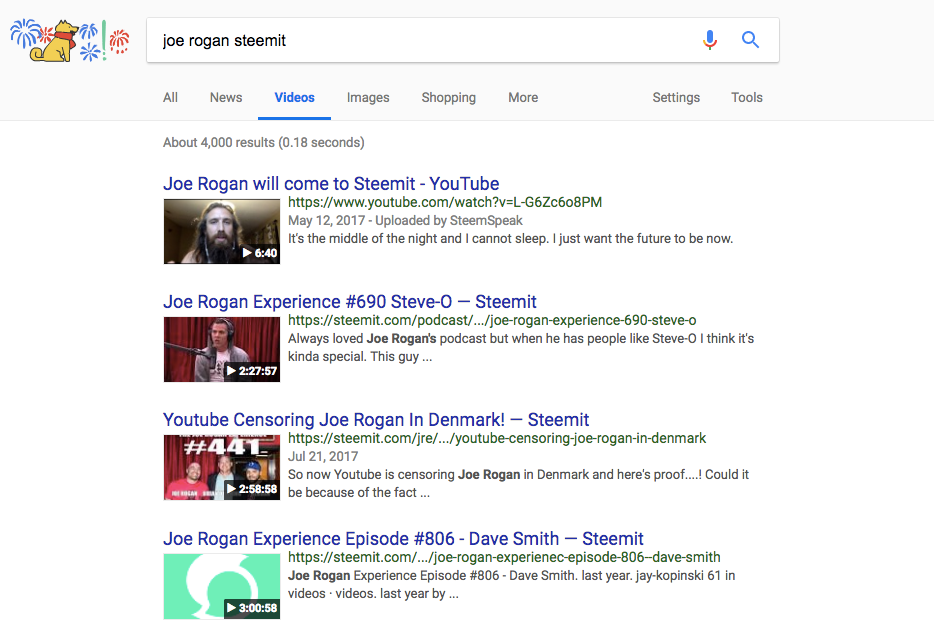The image size is (934, 637).
Task: Play the 2:58:58 #441 video thumbnail
Action: (x=222, y=467)
